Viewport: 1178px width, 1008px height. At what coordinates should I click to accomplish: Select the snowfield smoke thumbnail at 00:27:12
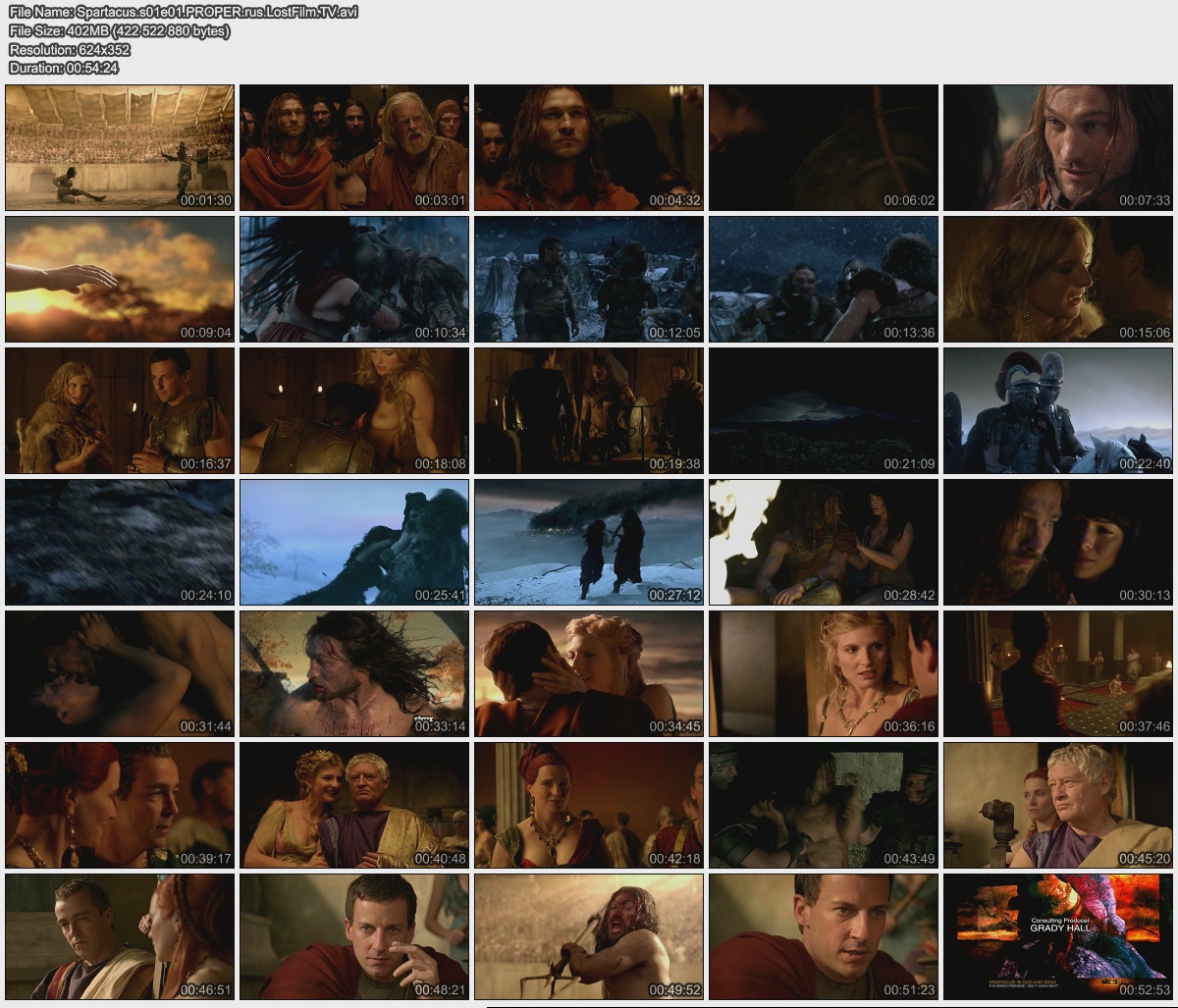(x=589, y=542)
